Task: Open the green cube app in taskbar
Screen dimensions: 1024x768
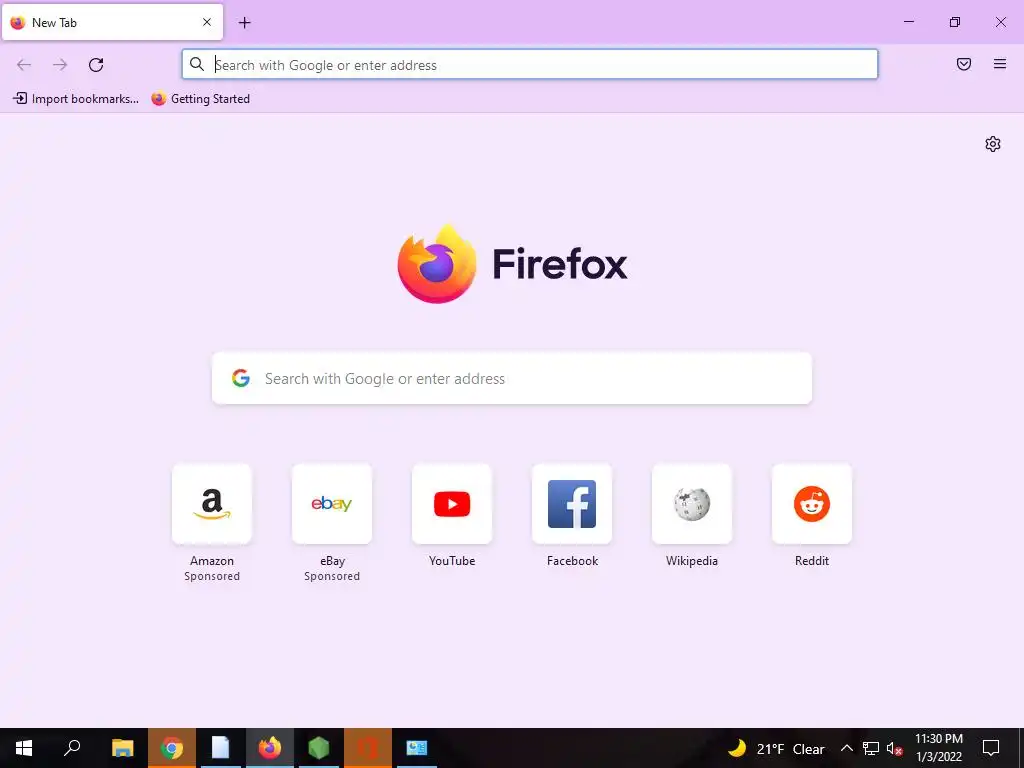Action: pos(319,748)
